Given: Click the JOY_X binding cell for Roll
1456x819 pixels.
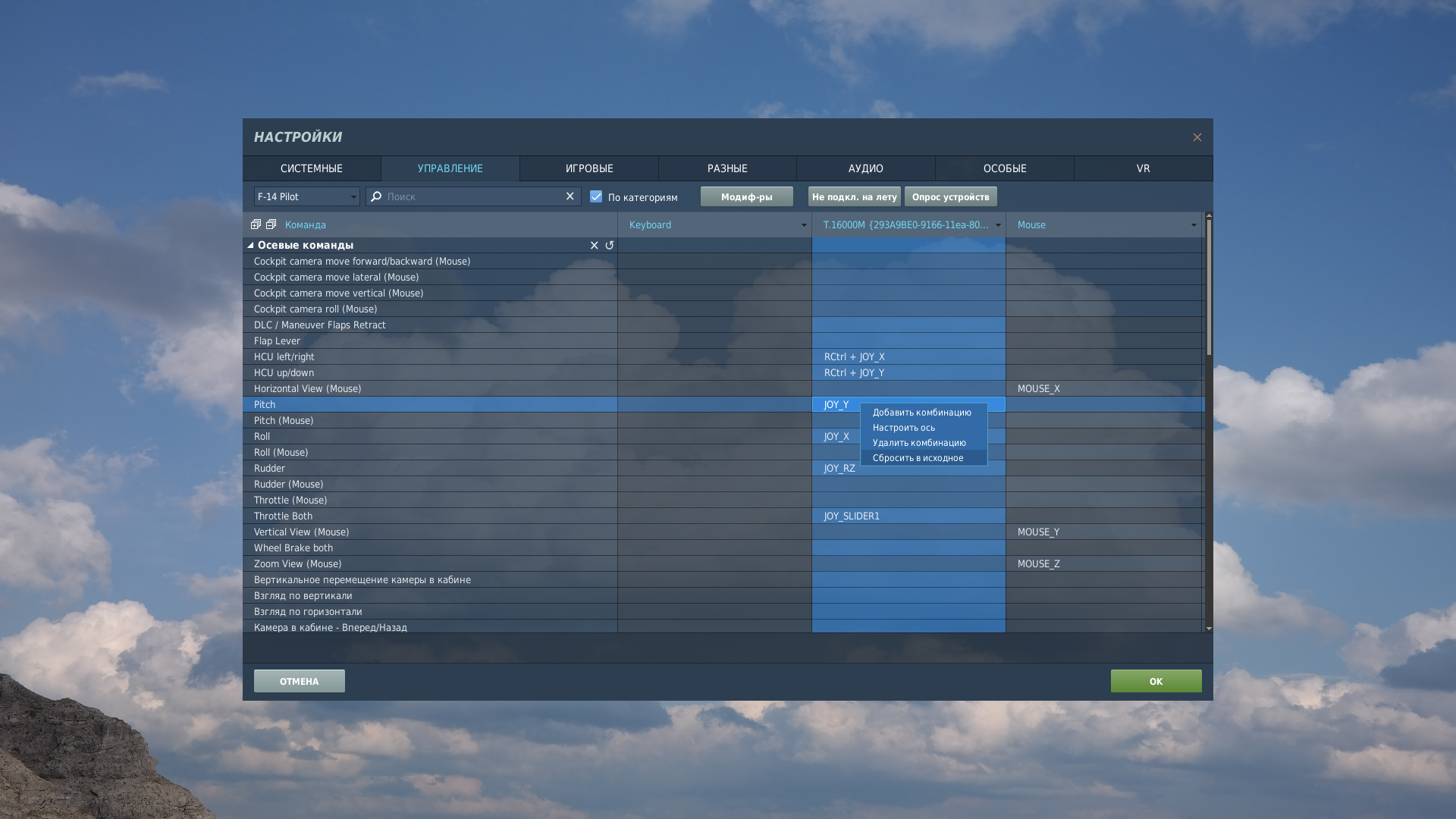Looking at the screenshot, I should click(x=836, y=437).
